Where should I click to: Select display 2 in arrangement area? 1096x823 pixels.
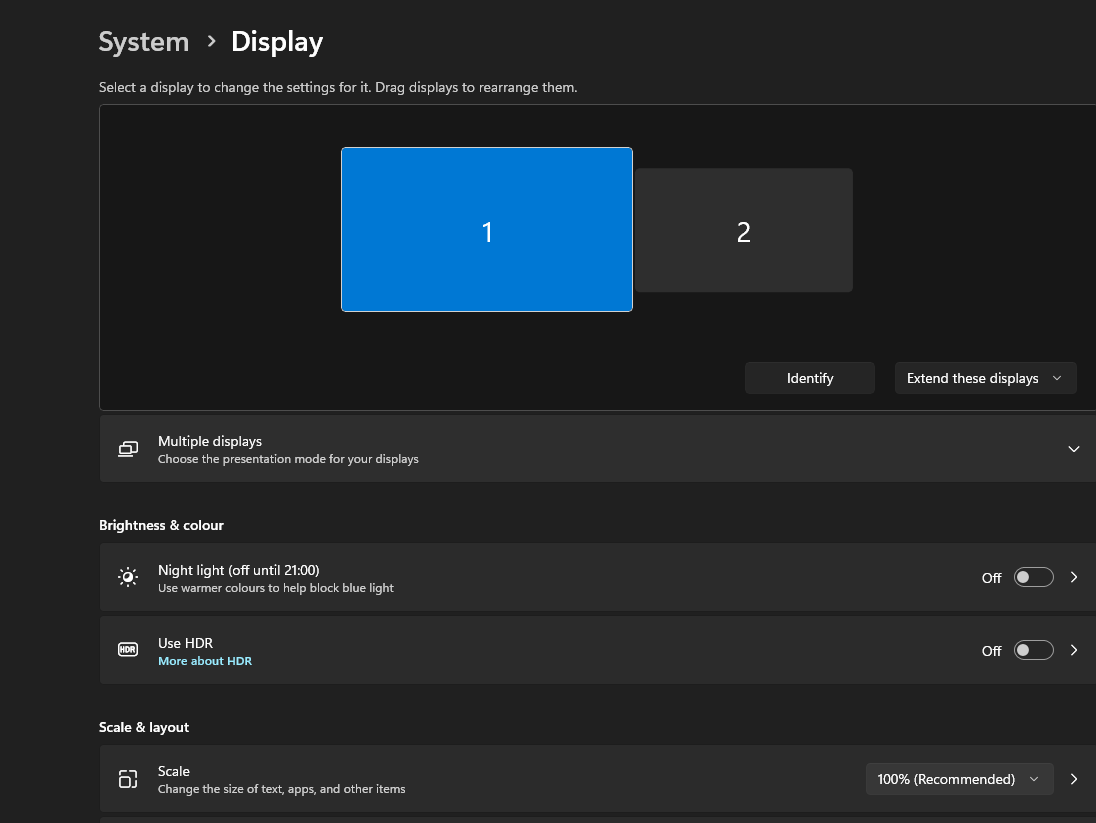coord(744,230)
